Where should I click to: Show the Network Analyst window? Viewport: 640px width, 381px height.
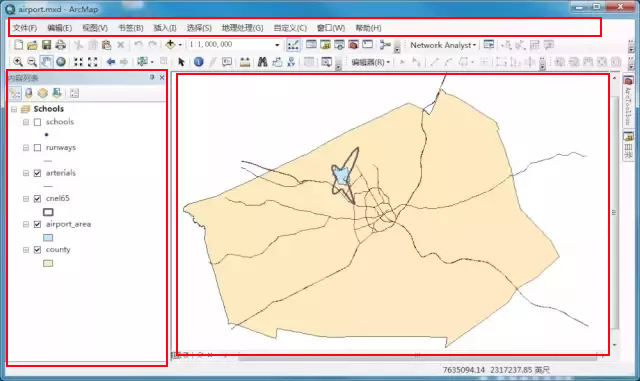click(489, 45)
